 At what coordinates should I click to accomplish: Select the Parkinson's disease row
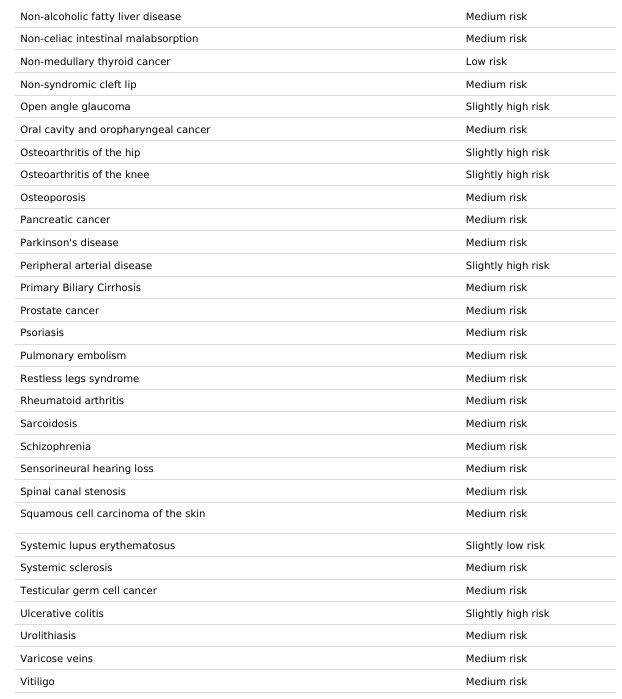click(315, 243)
